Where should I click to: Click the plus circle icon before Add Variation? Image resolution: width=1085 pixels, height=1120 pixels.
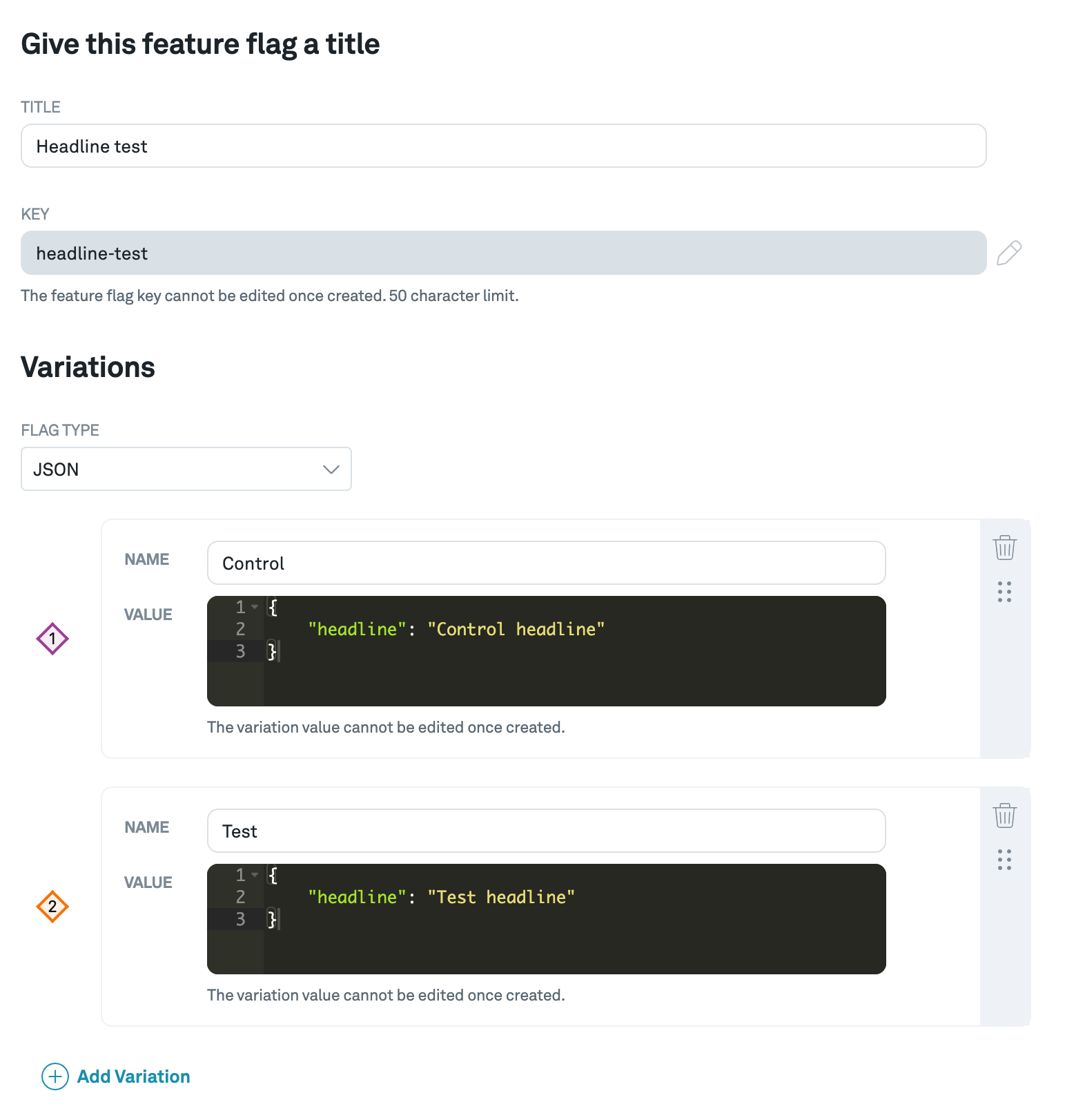click(55, 1076)
